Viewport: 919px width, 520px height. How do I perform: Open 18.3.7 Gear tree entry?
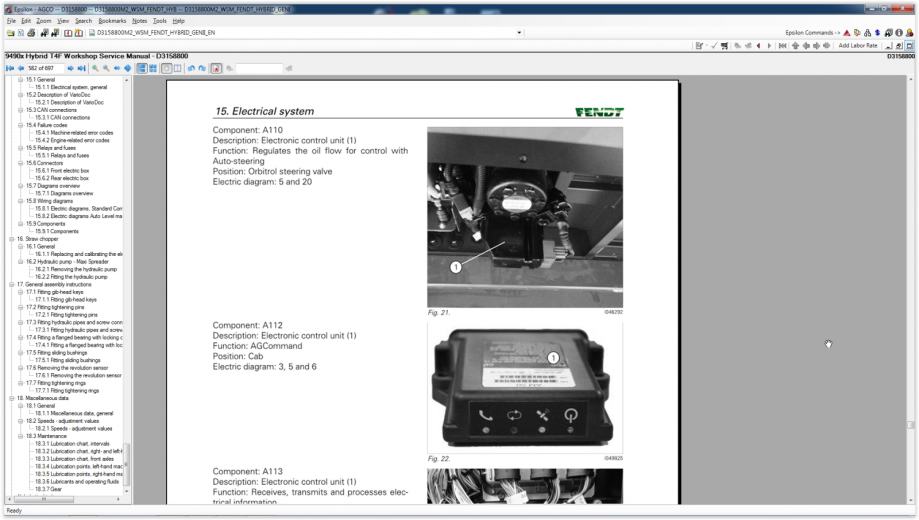click(x=48, y=489)
